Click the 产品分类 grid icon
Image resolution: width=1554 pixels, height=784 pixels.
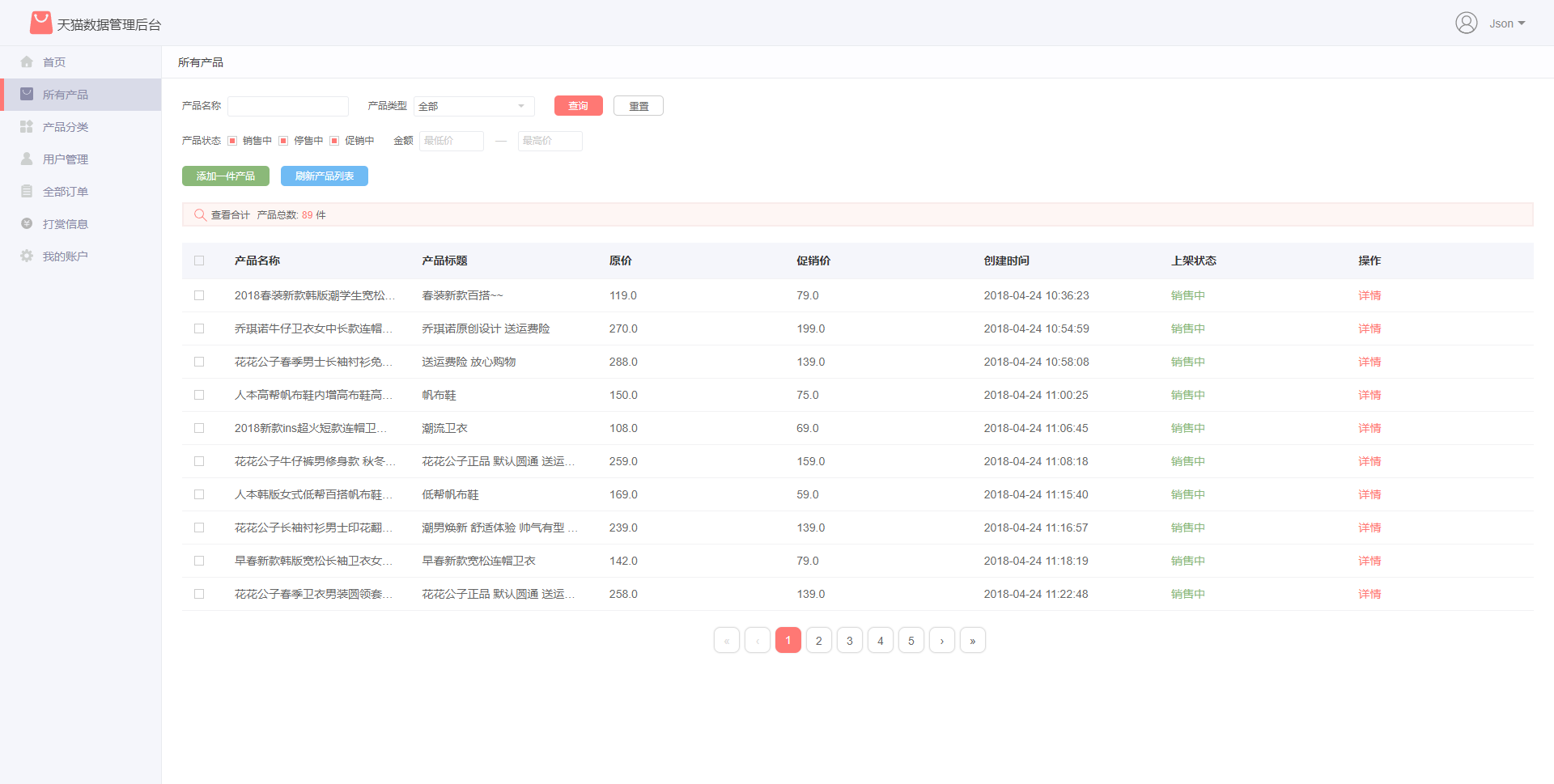(27, 126)
